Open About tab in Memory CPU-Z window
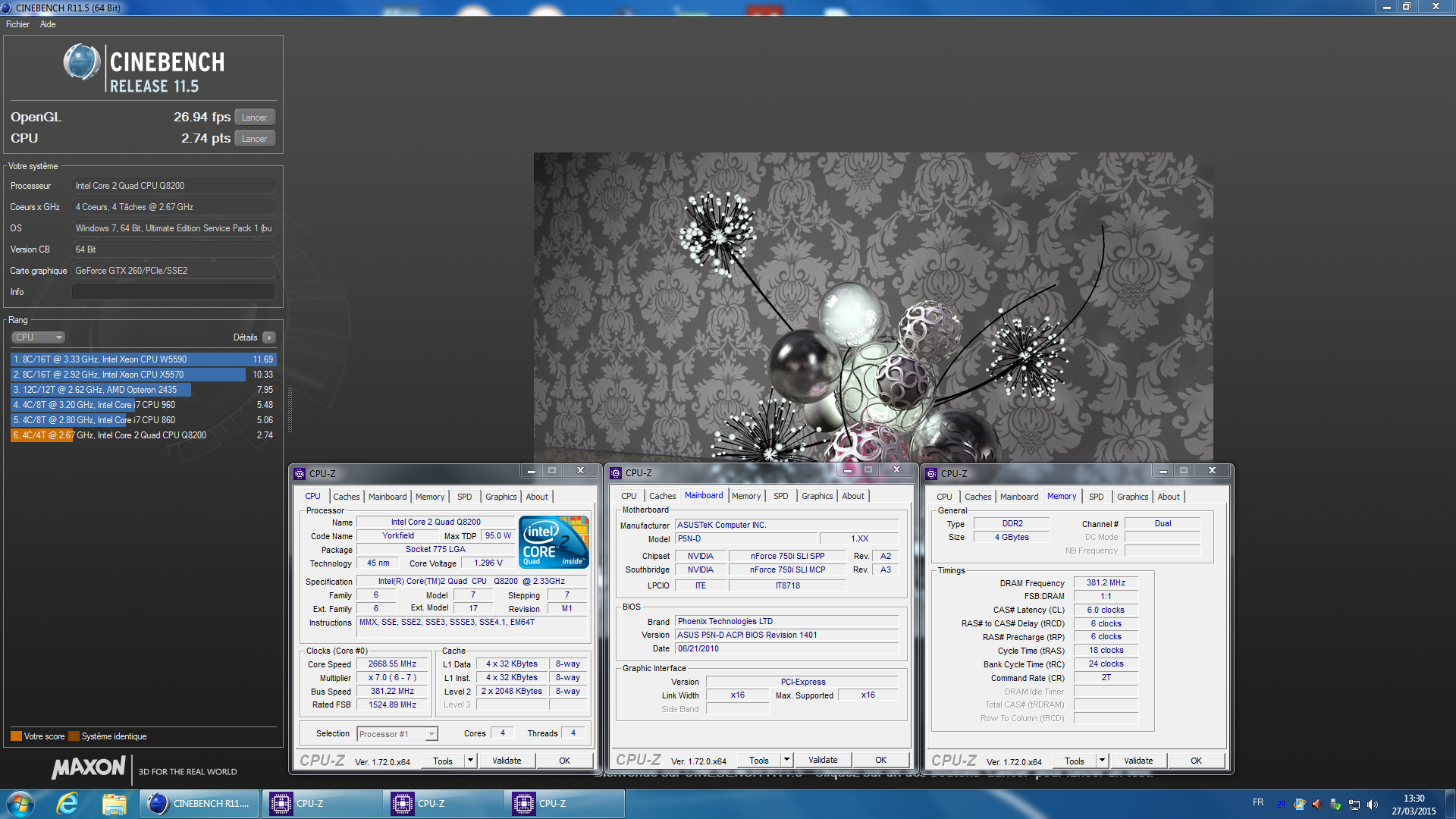 [x=1169, y=497]
